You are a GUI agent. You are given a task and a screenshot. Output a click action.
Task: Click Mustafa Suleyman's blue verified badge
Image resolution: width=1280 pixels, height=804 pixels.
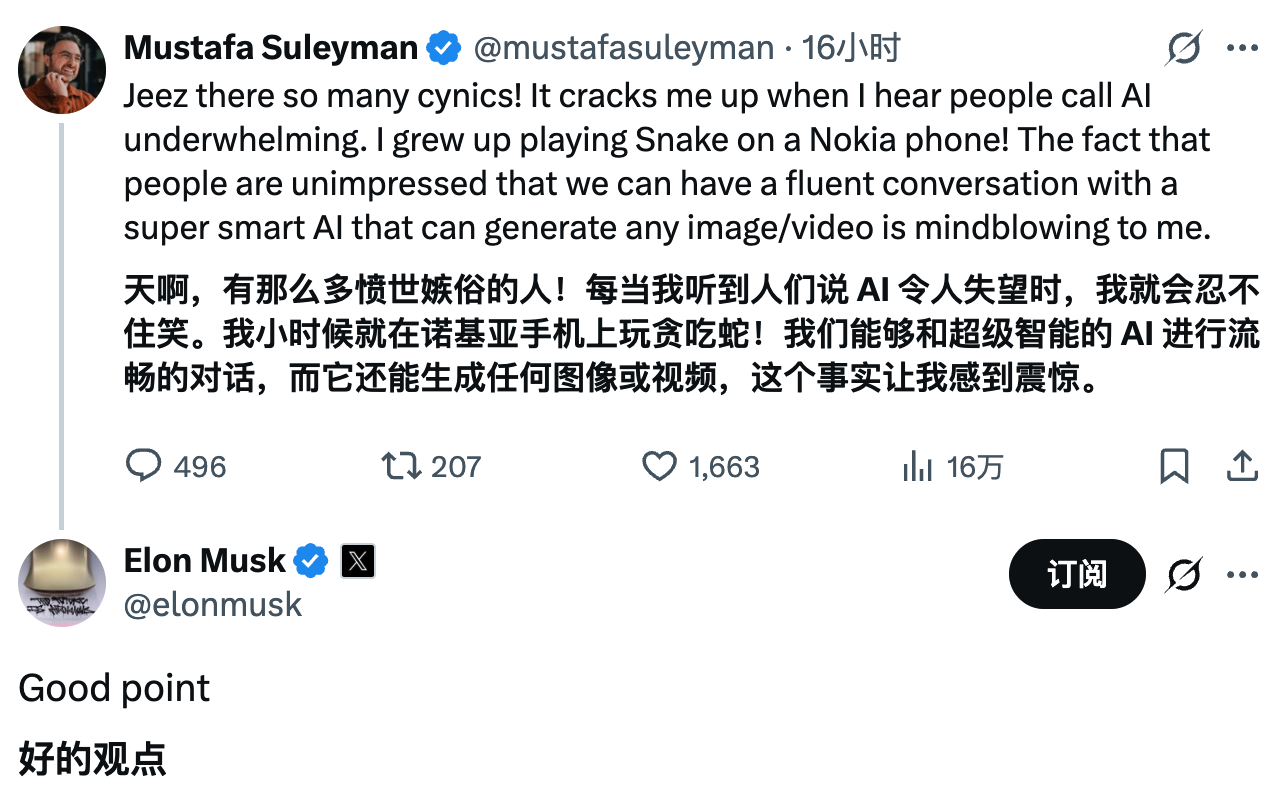point(444,48)
